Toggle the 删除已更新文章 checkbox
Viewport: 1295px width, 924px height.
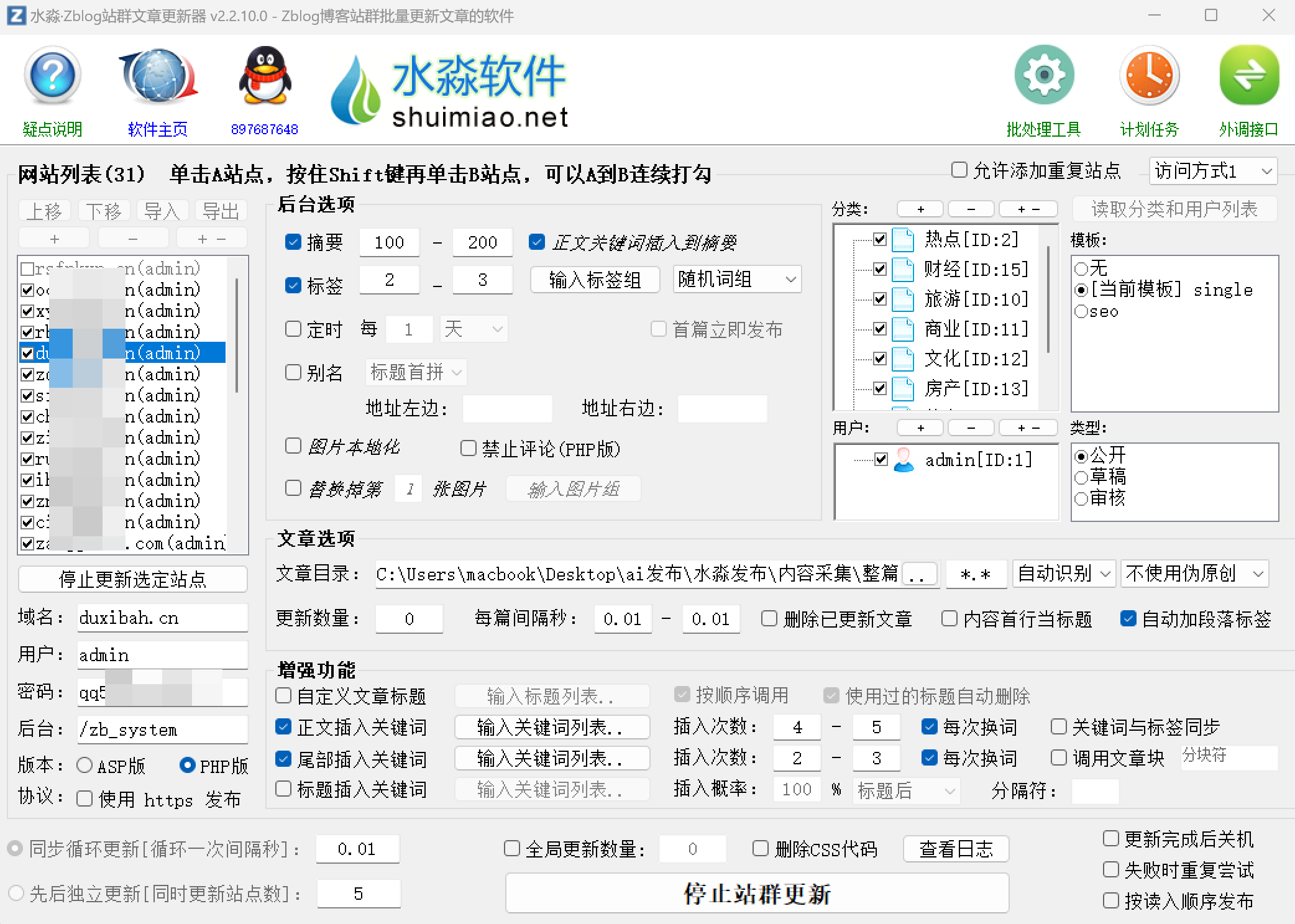[x=769, y=619]
